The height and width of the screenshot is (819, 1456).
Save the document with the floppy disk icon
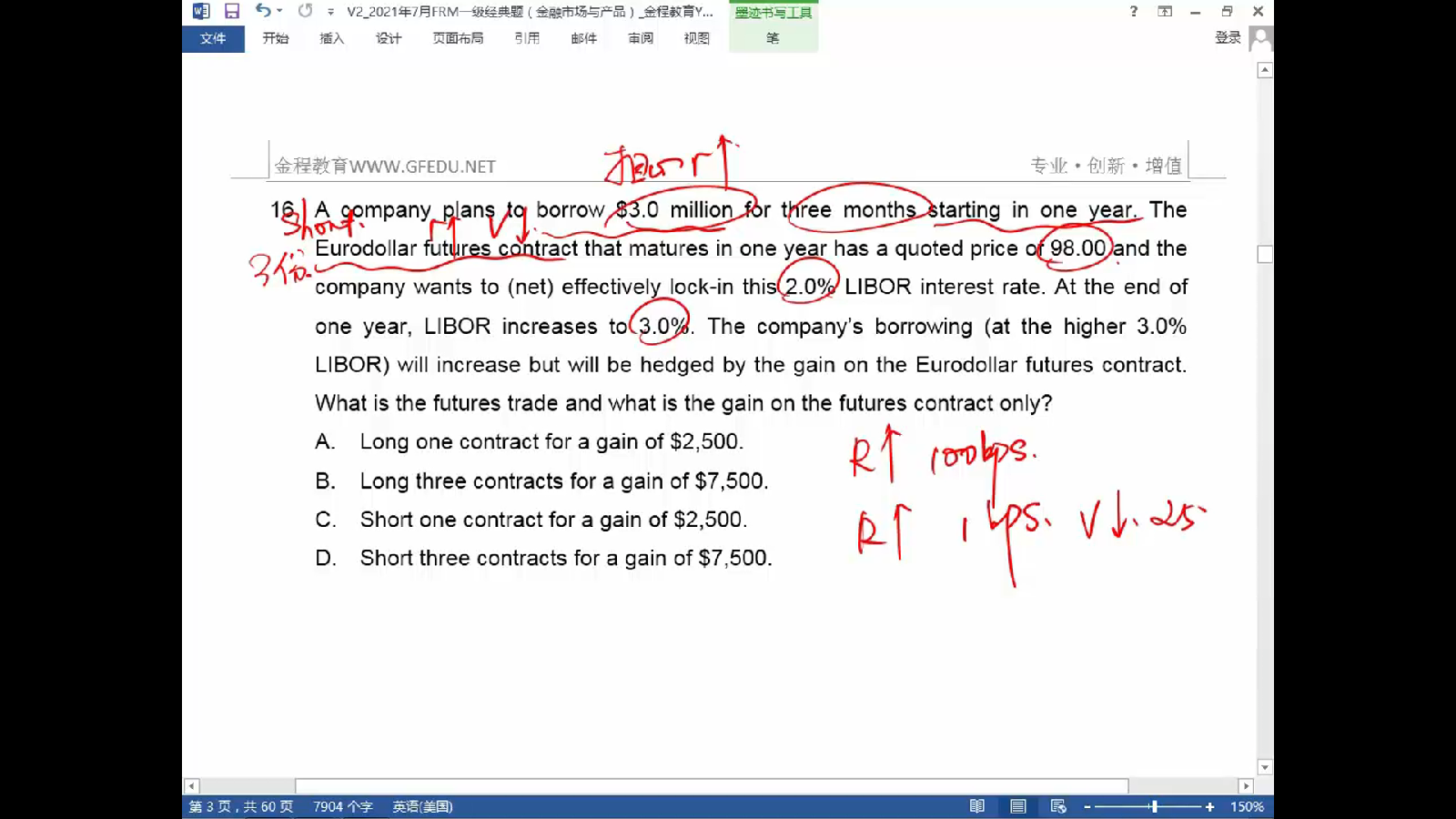point(232,11)
